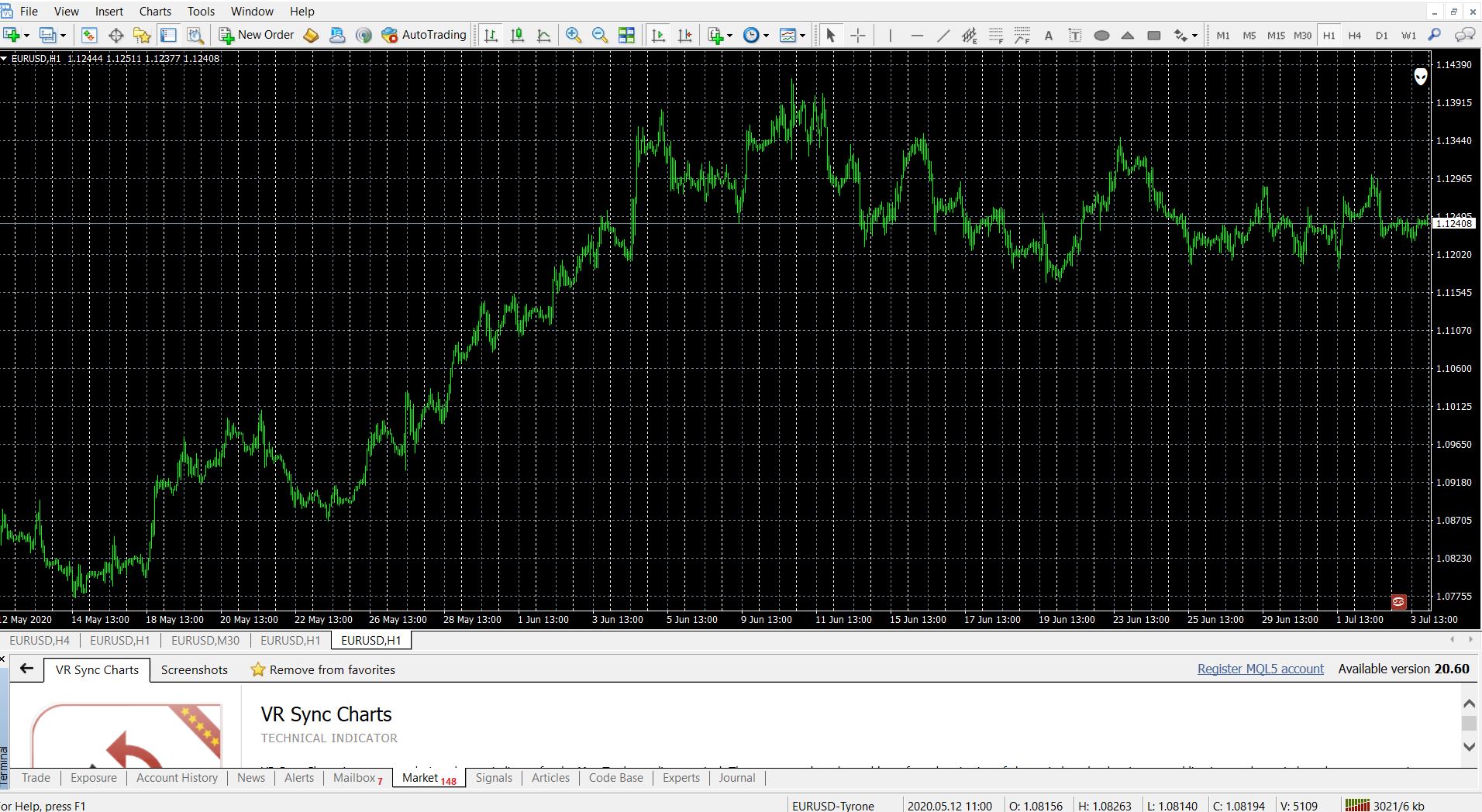Click the VR Sync Charts product thumbnail
This screenshot has height=812, width=1482.
127,735
